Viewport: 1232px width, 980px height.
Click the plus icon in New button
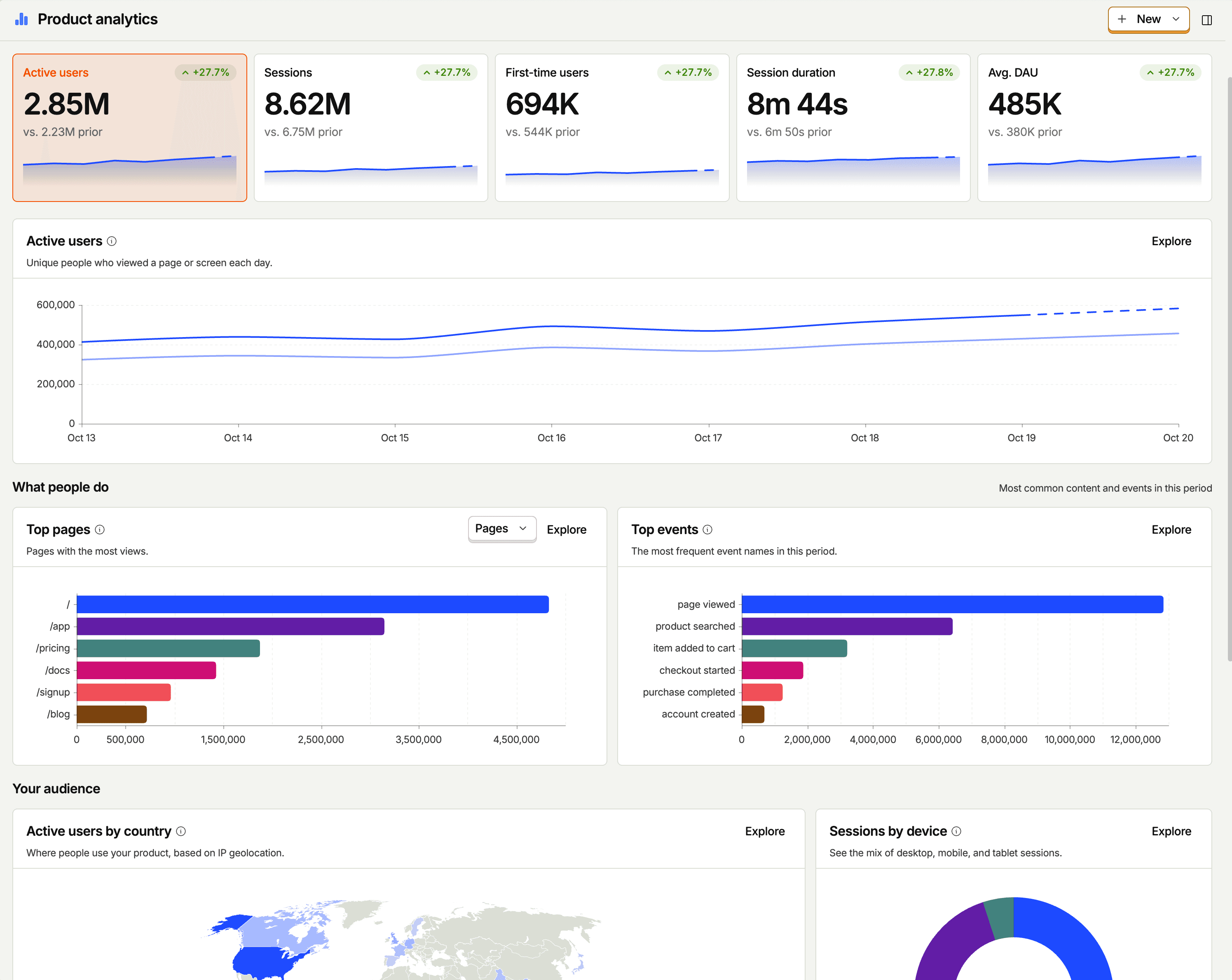1122,19
